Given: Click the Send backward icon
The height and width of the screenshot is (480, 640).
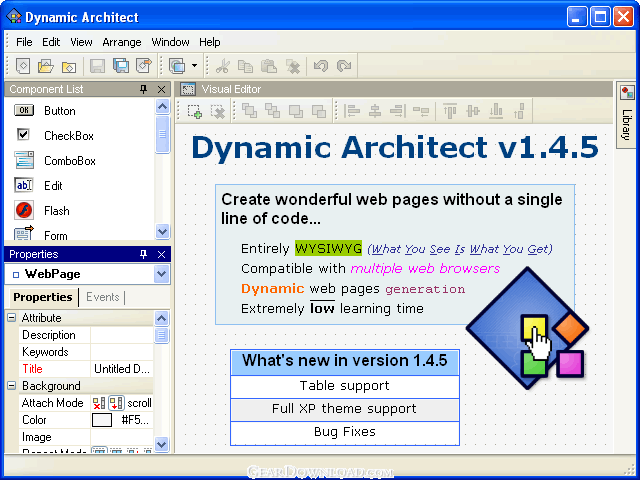Looking at the screenshot, I should 319,111.
